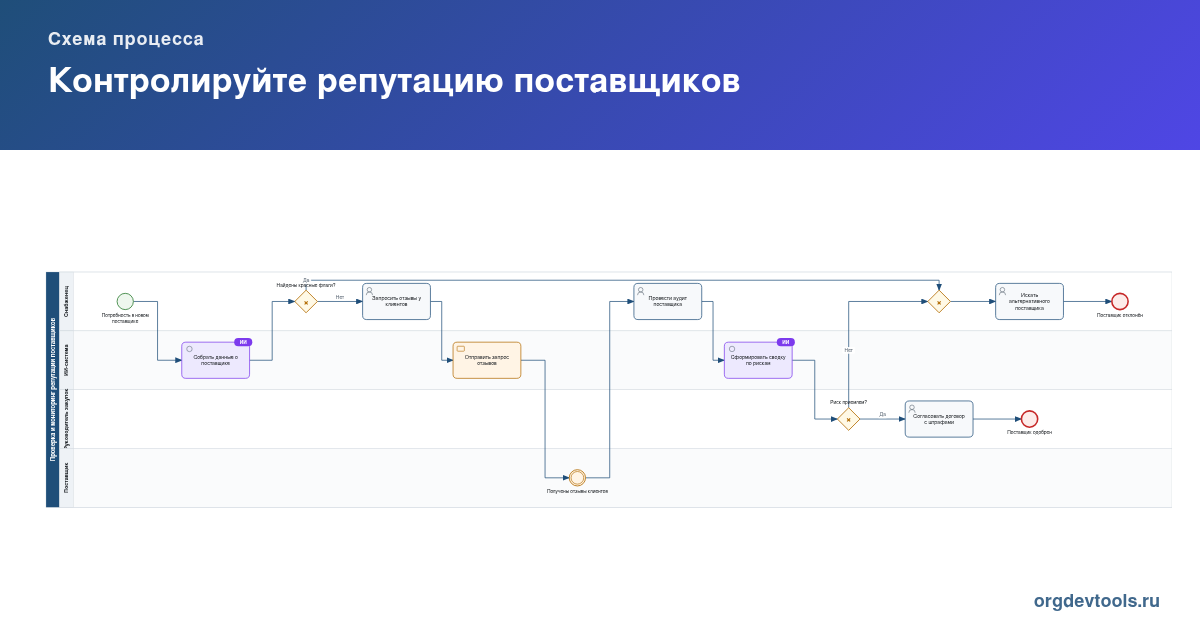
Task: Select the 'Поставщик отклонён' end event circle
Action: tap(1120, 301)
